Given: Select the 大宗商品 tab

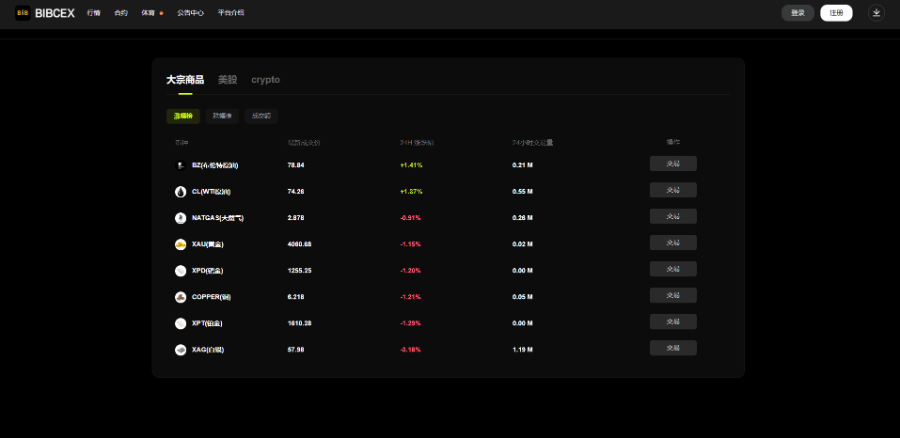Looking at the screenshot, I should tap(185, 80).
